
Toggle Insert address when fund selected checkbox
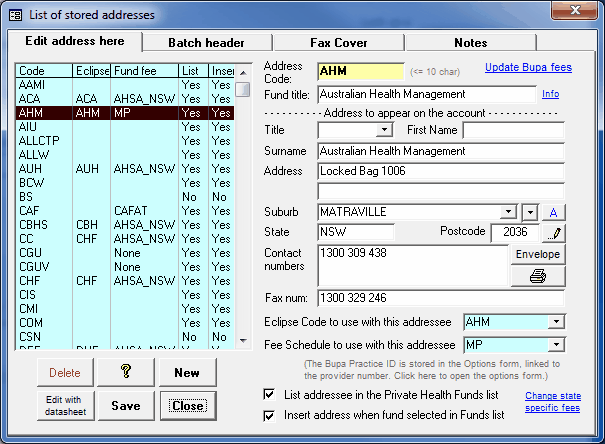(x=269, y=415)
